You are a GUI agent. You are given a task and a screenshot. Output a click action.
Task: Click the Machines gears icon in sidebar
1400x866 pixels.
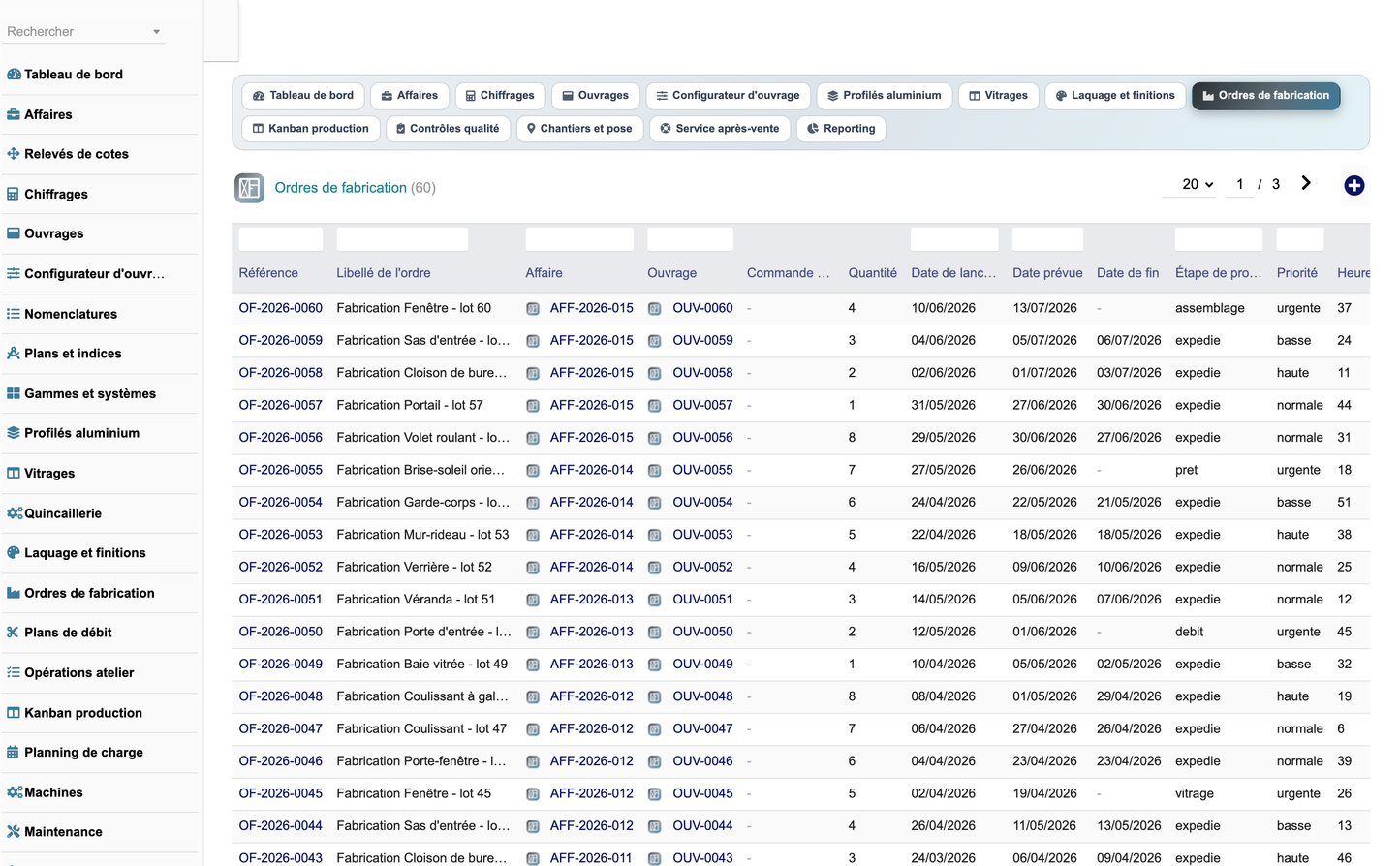tap(15, 792)
